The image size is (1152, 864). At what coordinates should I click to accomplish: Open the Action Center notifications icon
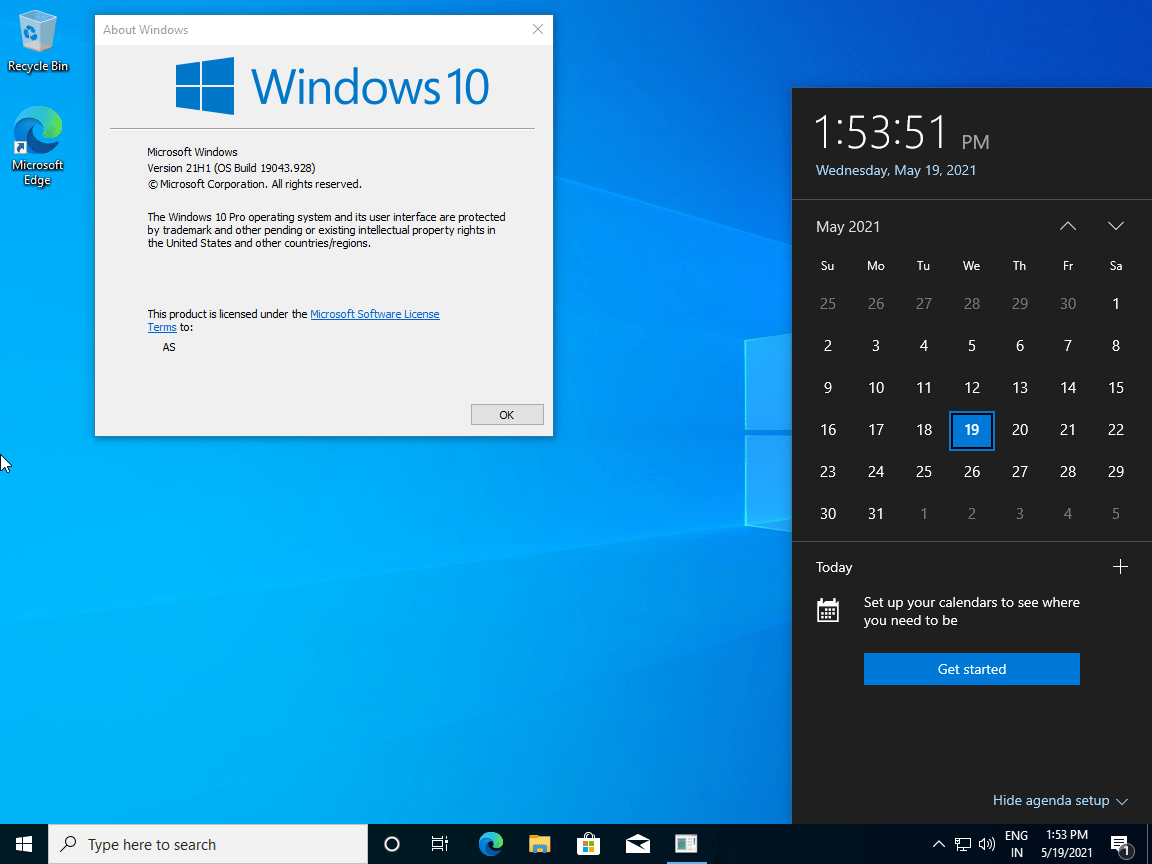(x=1120, y=844)
